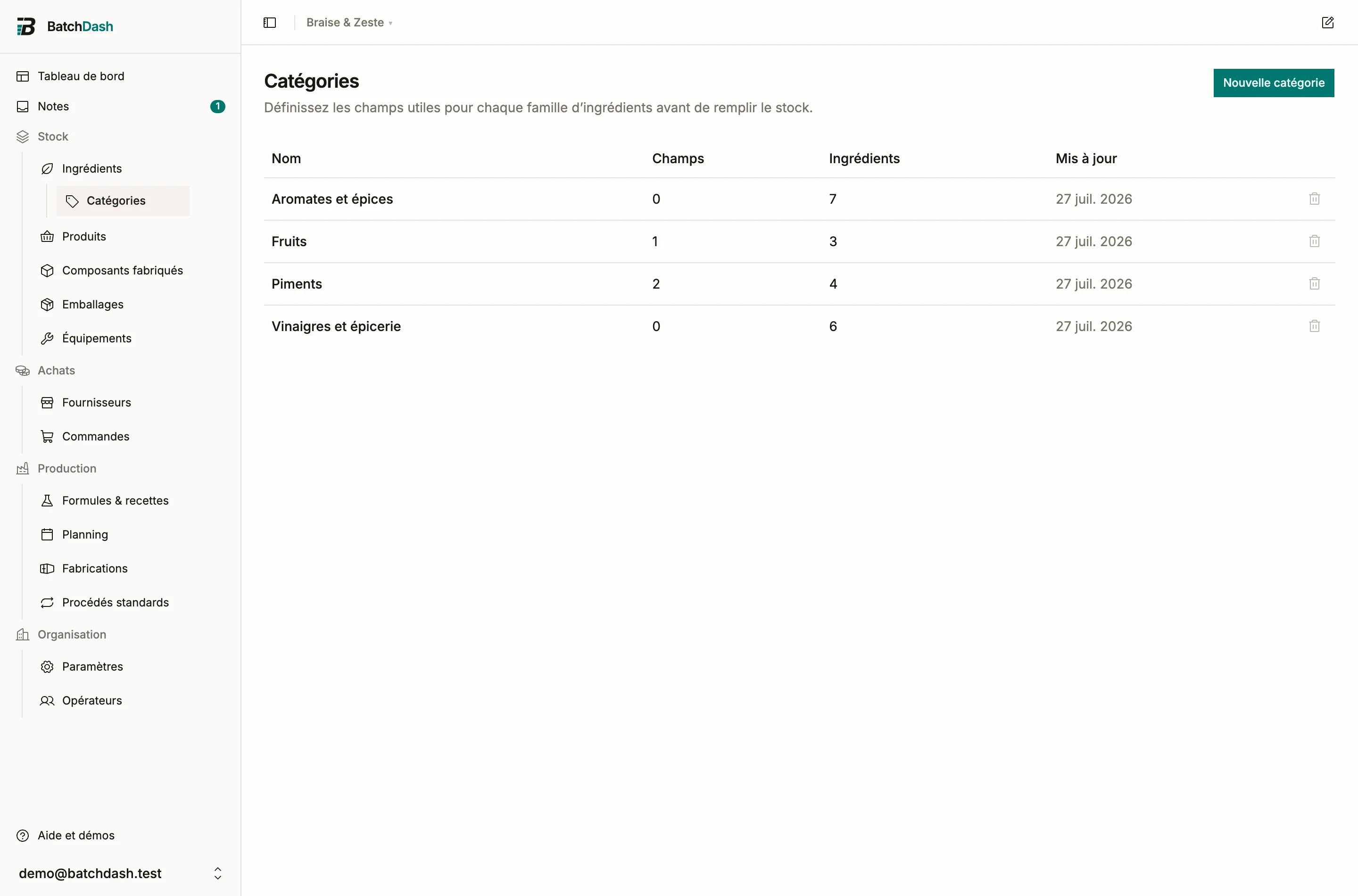
Task: Open the Braise & Zeste workspace dropdown
Action: click(349, 22)
